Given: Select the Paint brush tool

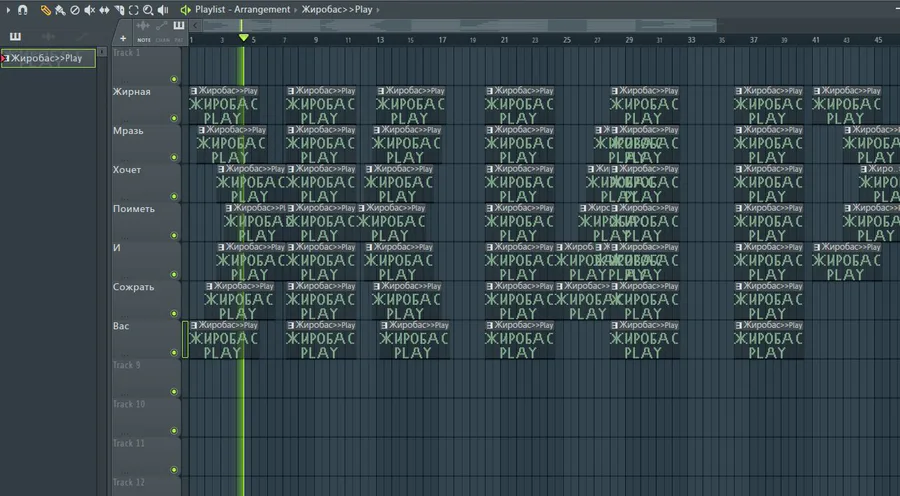Looking at the screenshot, I should coord(60,10).
